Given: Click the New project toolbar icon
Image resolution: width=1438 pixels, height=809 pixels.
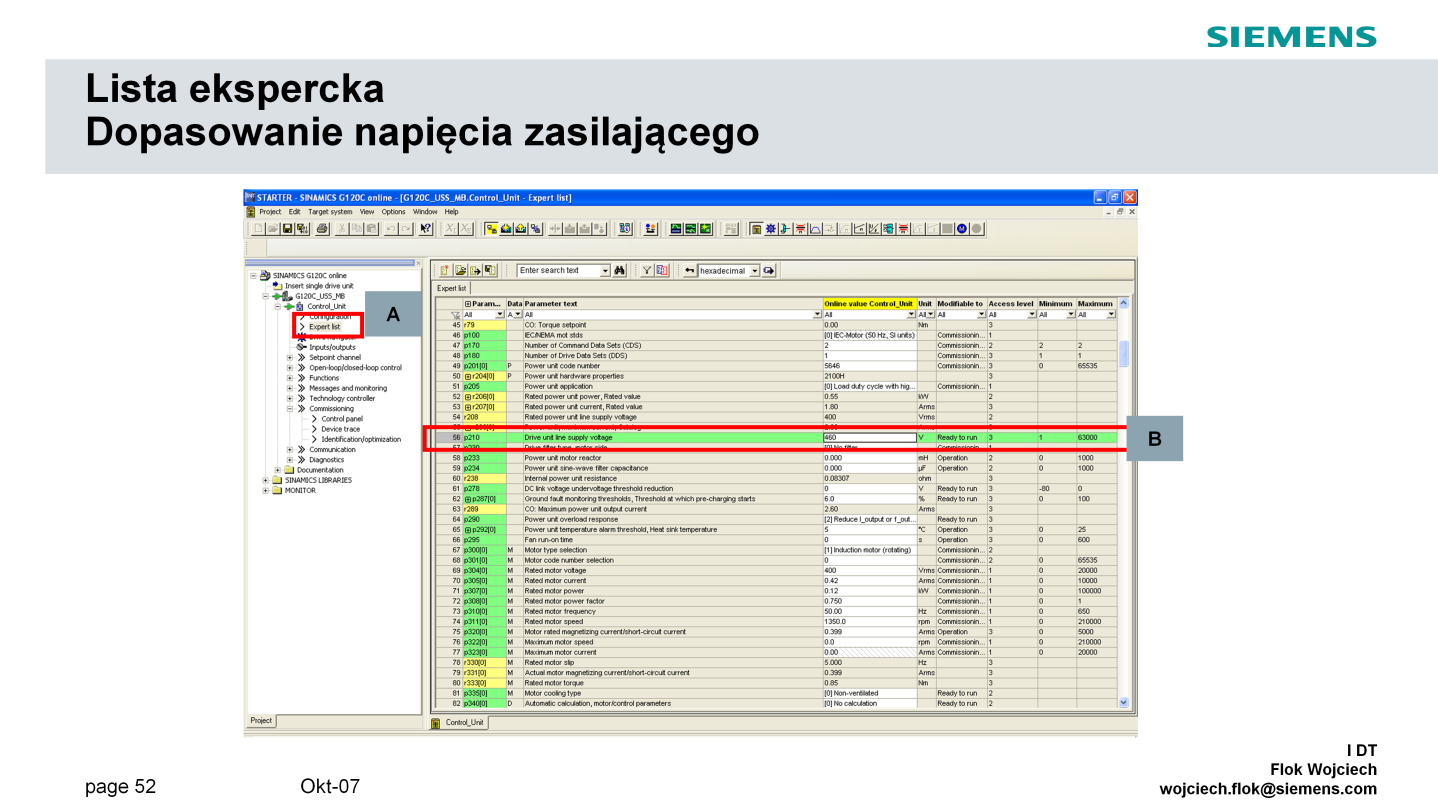Looking at the screenshot, I should tap(259, 228).
